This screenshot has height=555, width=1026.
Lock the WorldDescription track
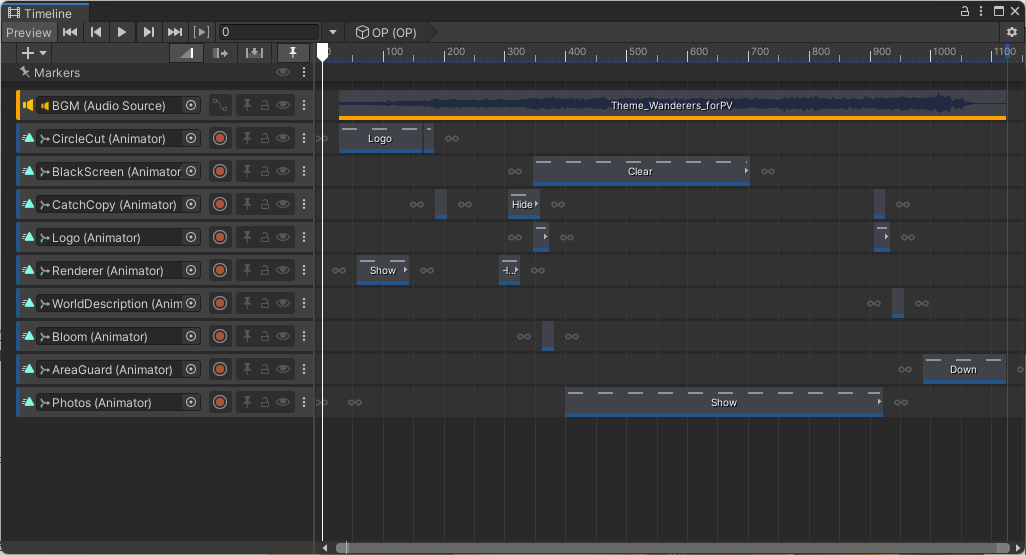click(x=264, y=303)
